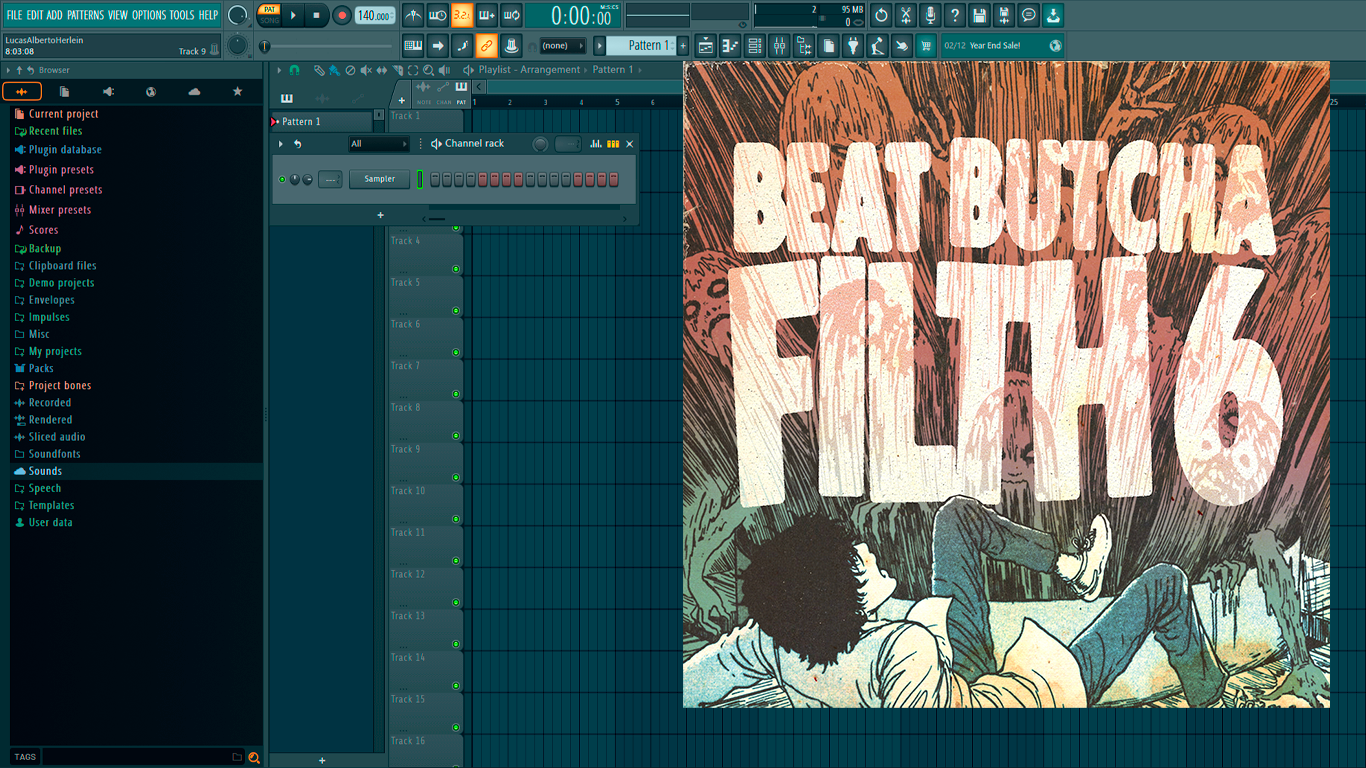Click the Play button in transport
Viewport: 1366px width, 768px height.
(293, 15)
